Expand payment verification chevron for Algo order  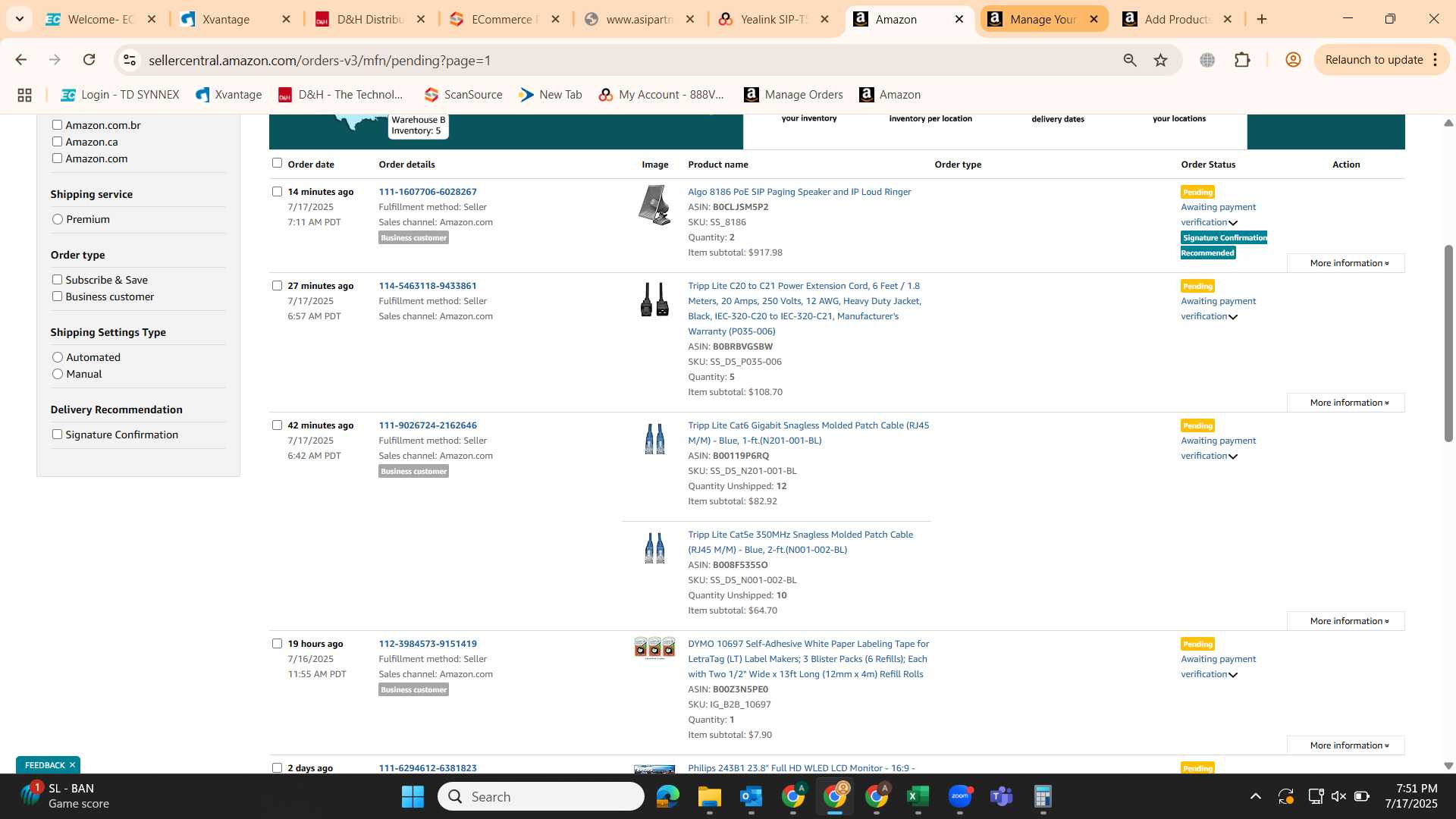click(x=1233, y=223)
